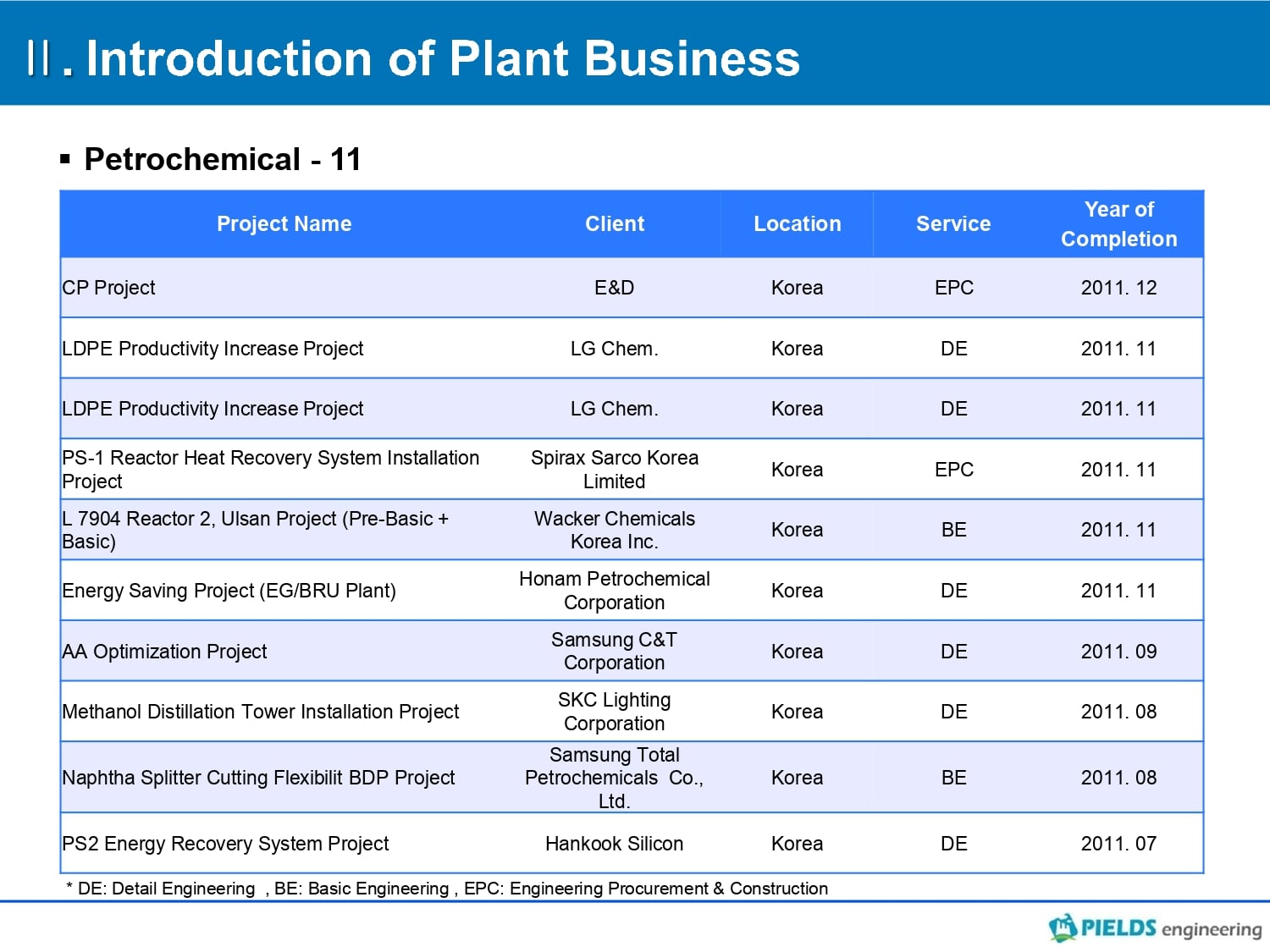Viewport: 1270px width, 952px height.
Task: Click 'Korea' location in Wacker Chemicals row
Action: point(798,530)
